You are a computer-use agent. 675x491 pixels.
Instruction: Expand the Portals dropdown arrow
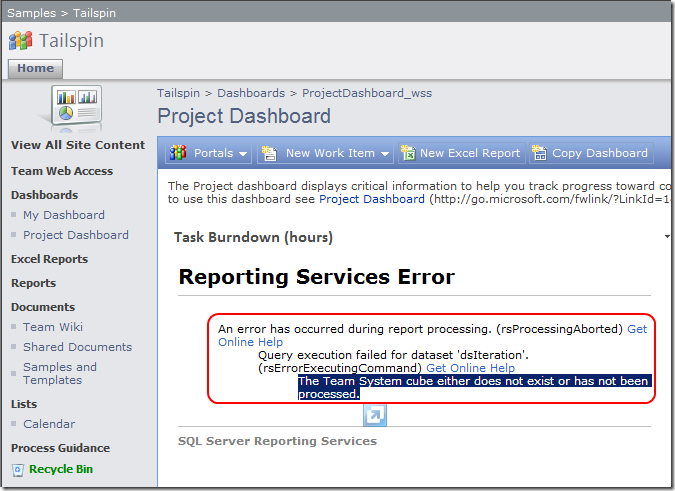(243, 154)
